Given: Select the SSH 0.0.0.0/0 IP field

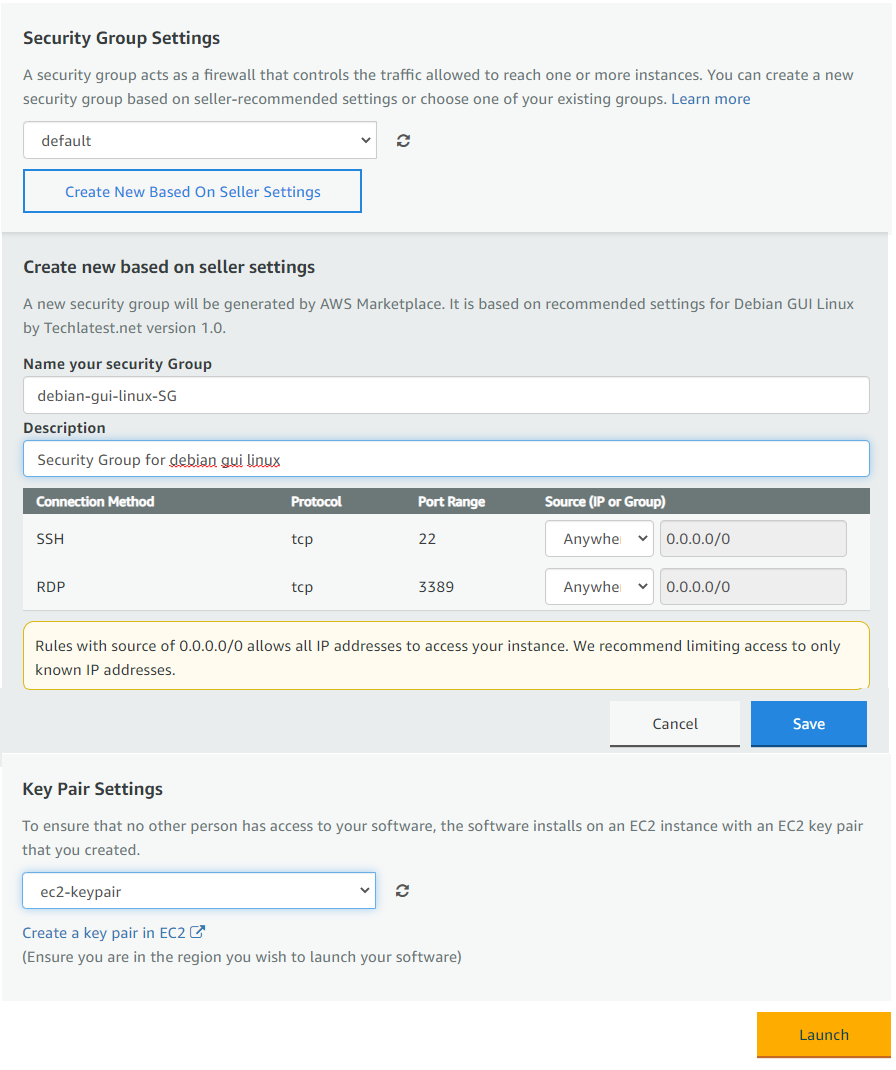Looking at the screenshot, I should (x=753, y=539).
